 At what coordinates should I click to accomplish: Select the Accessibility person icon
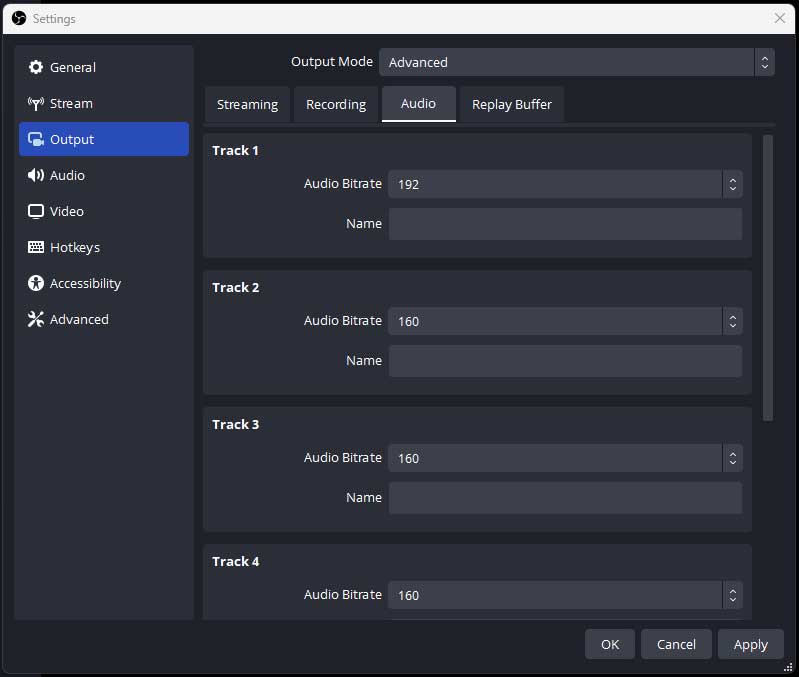36,283
